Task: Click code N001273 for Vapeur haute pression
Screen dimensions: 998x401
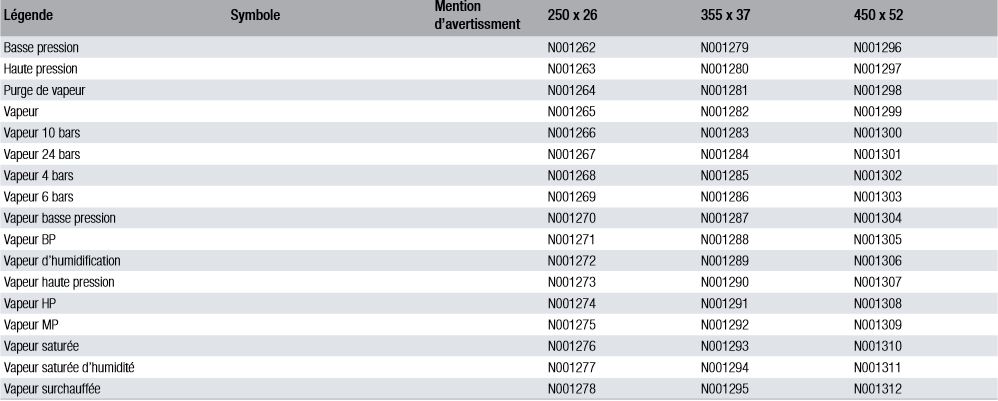Action: [572, 282]
